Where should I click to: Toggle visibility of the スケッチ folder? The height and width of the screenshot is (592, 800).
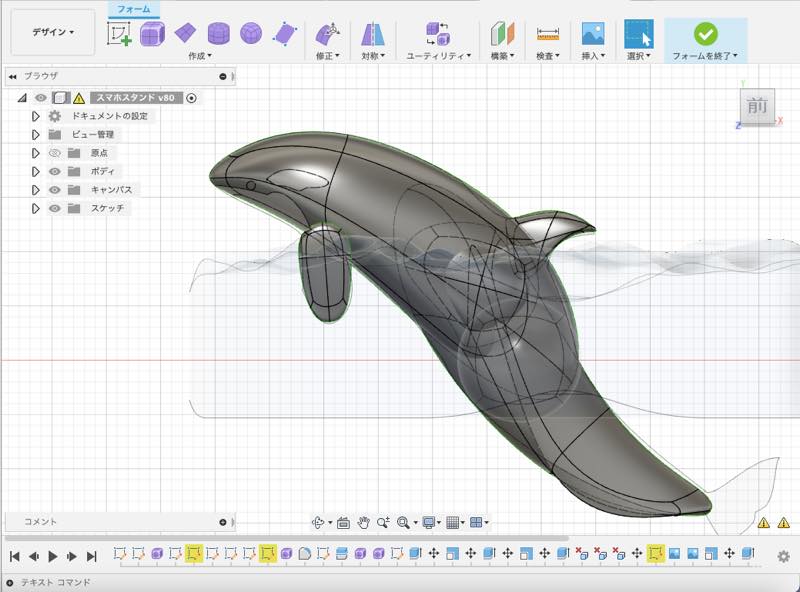point(55,208)
